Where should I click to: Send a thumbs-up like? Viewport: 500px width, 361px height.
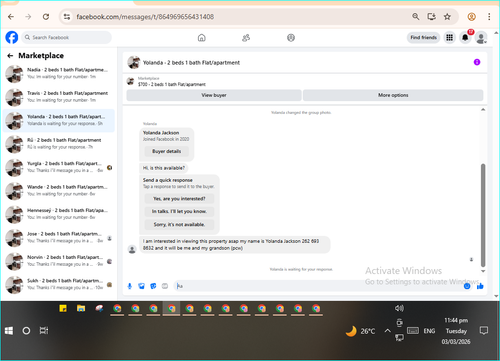480,286
